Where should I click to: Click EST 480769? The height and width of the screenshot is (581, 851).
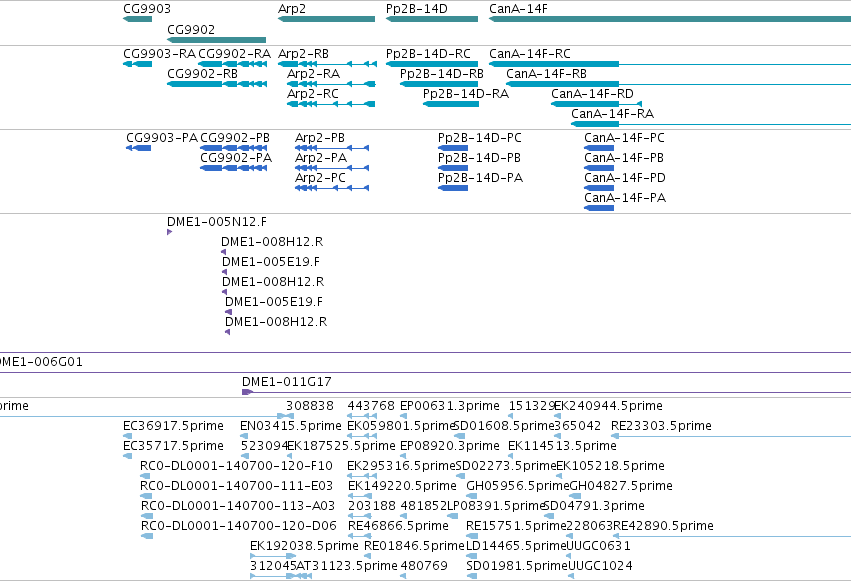pos(403,577)
